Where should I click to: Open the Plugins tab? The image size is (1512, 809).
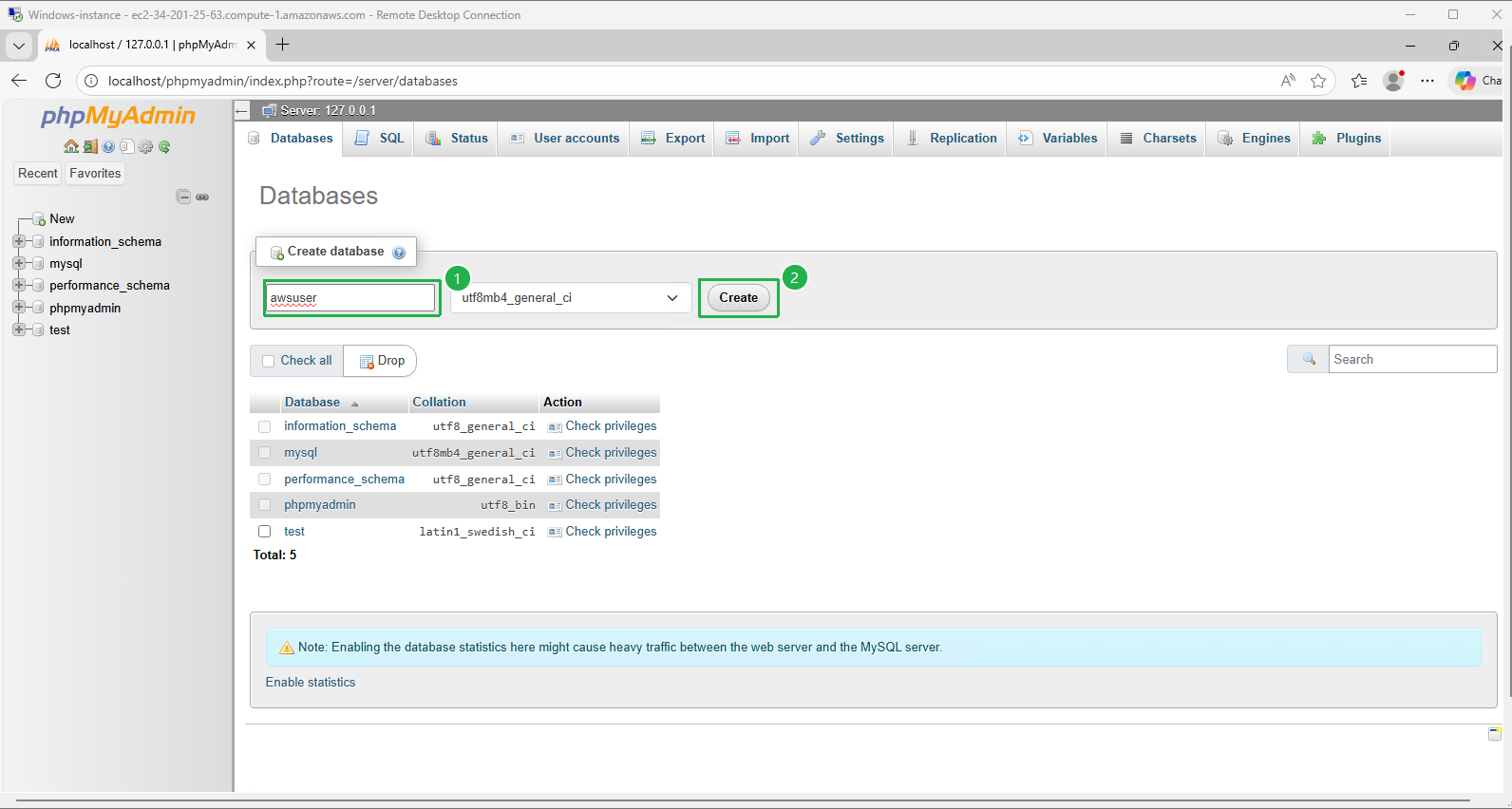(x=1347, y=139)
